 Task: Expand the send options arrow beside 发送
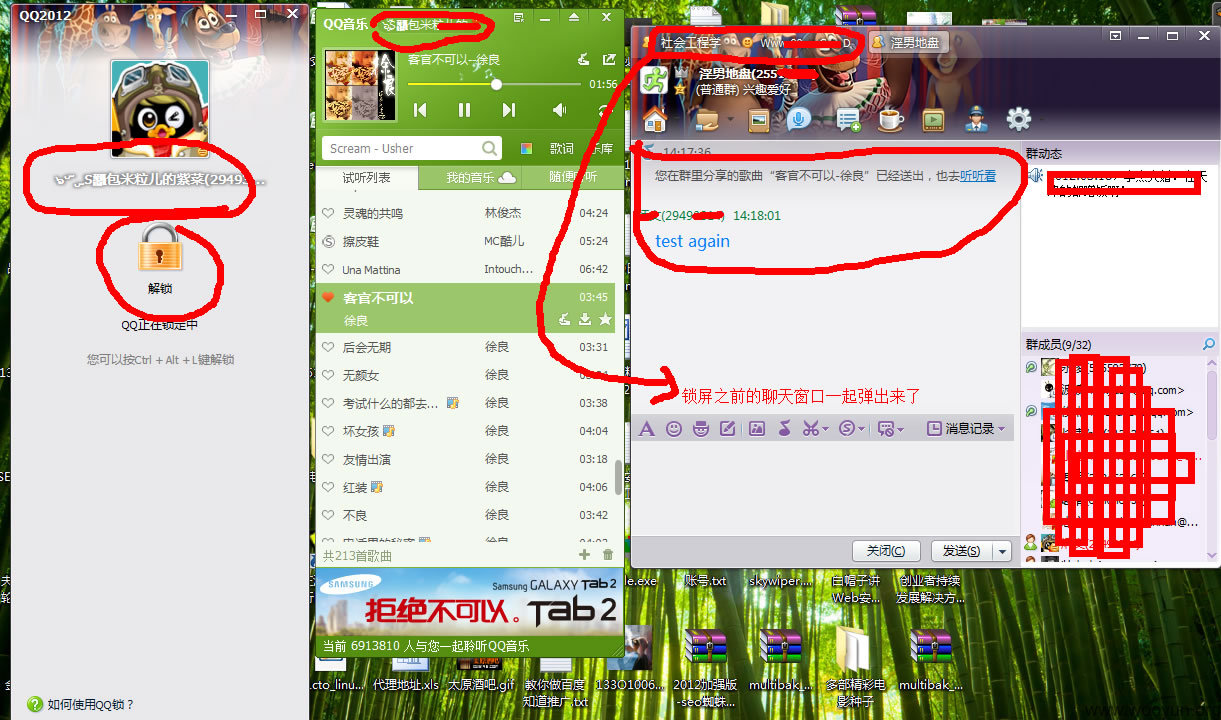[x=1002, y=551]
